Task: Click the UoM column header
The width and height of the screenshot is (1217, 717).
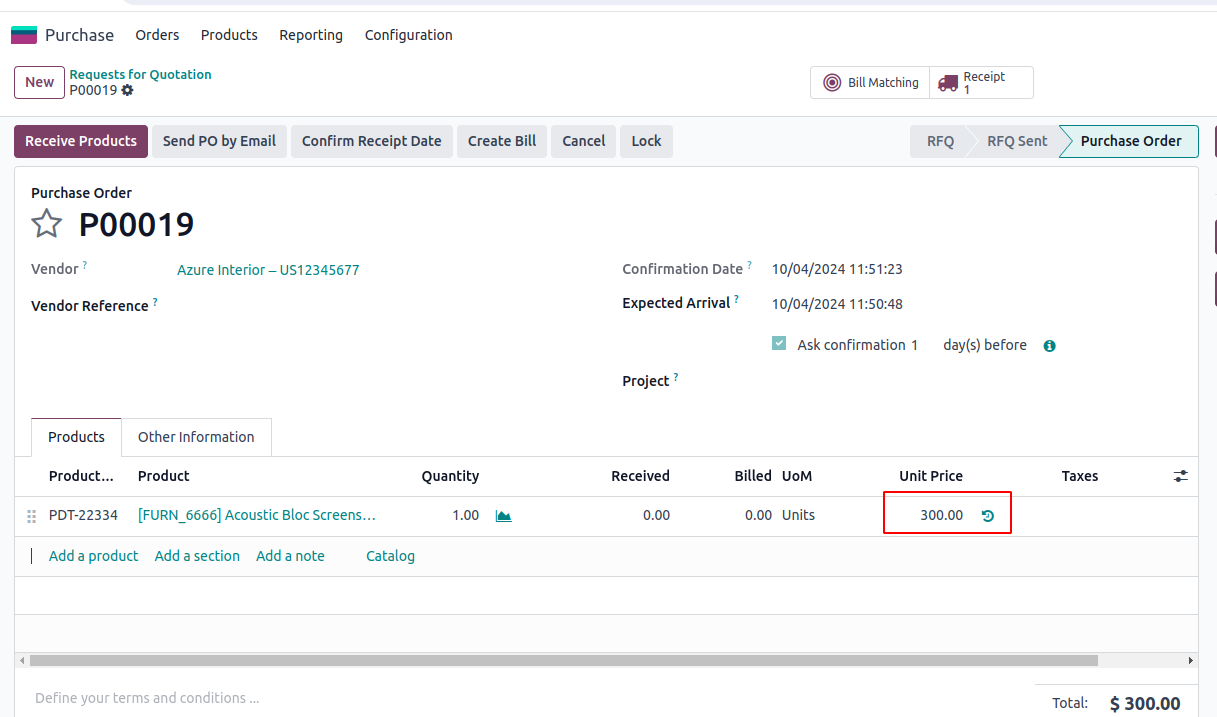Action: point(797,476)
